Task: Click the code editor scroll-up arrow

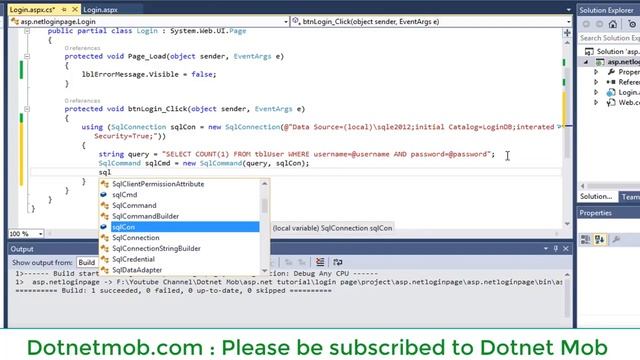Action: [567, 42]
